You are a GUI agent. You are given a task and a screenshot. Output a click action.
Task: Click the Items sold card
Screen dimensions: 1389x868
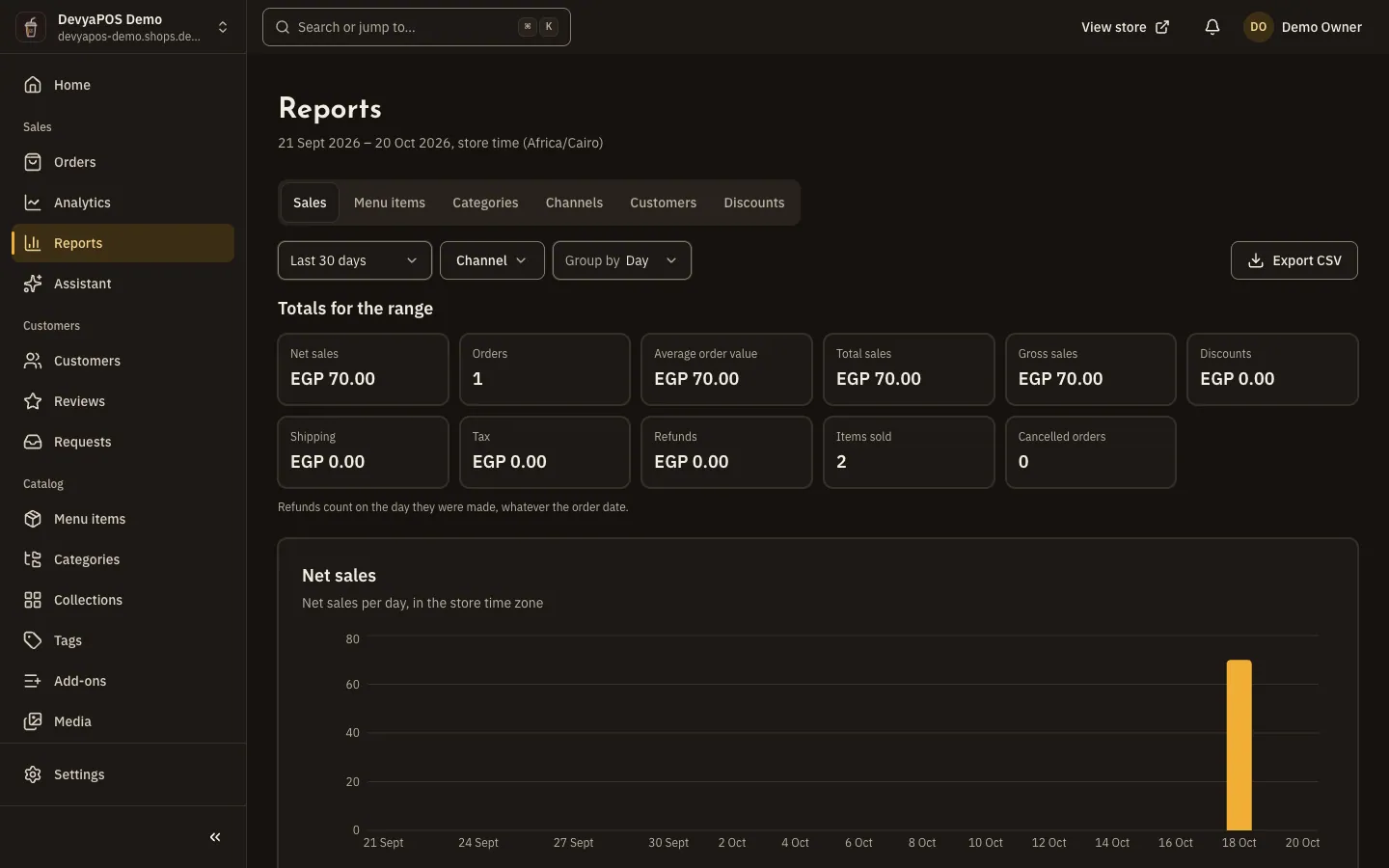(x=909, y=452)
